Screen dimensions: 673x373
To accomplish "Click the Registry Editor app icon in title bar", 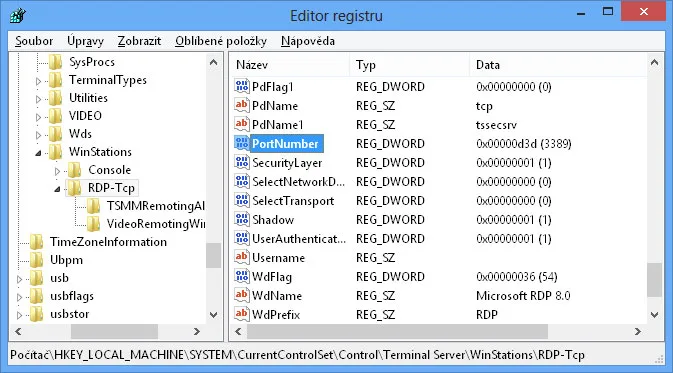I will pos(18,15).
